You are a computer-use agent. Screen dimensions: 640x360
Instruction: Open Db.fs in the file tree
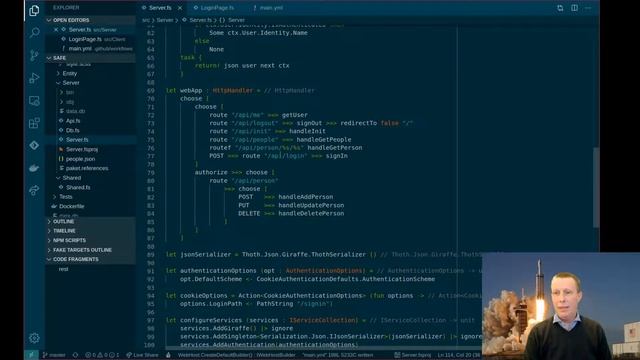point(72,130)
